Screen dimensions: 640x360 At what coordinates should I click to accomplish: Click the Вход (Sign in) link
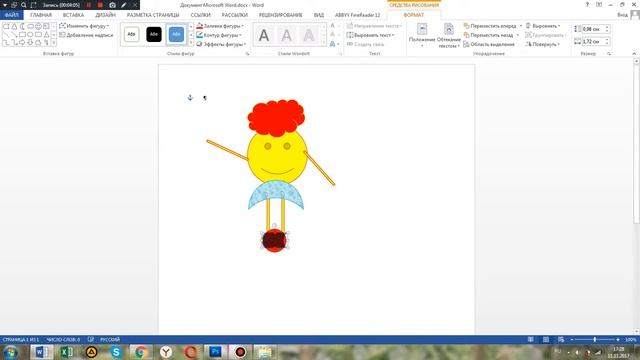click(x=622, y=15)
